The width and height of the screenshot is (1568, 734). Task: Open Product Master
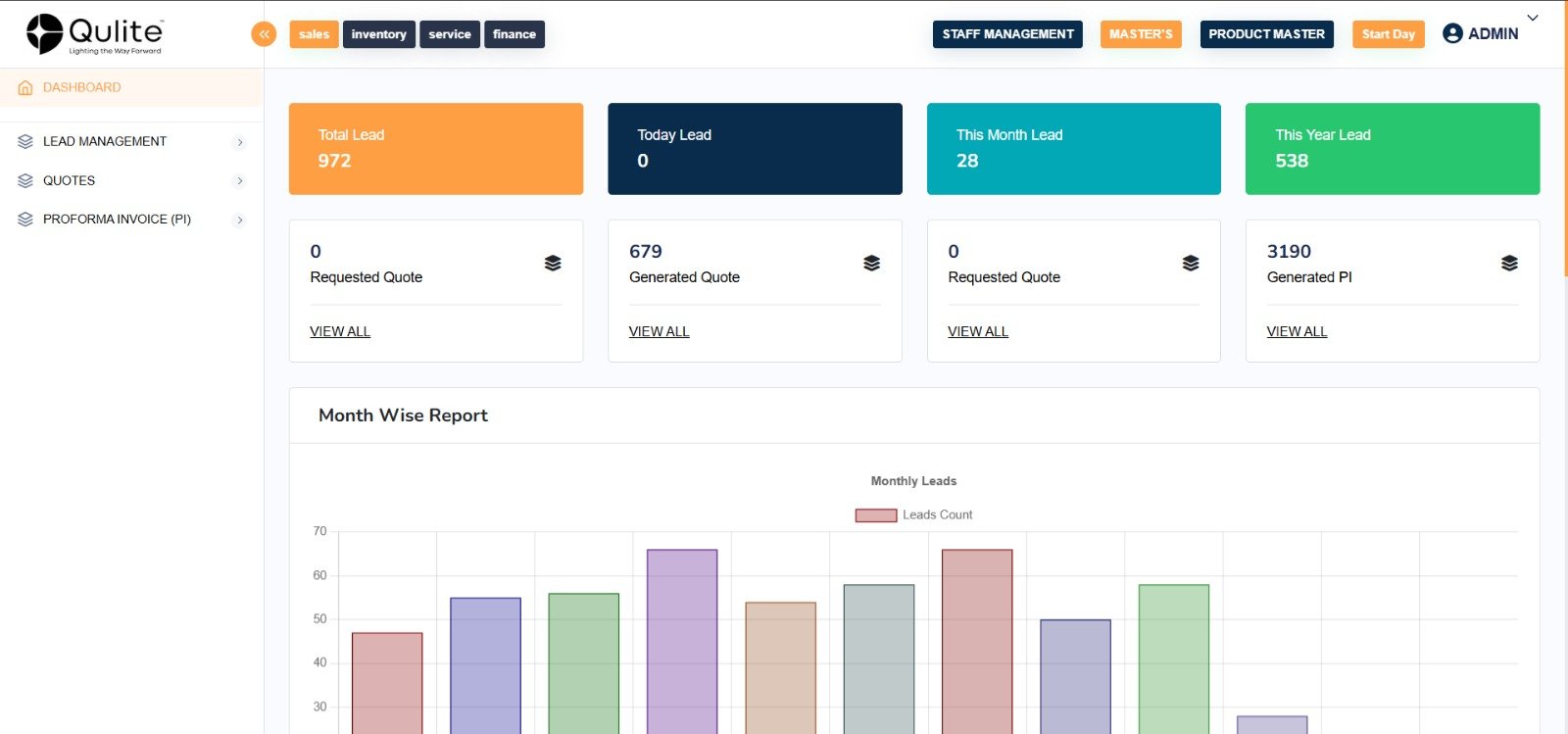pyautogui.click(x=1266, y=34)
